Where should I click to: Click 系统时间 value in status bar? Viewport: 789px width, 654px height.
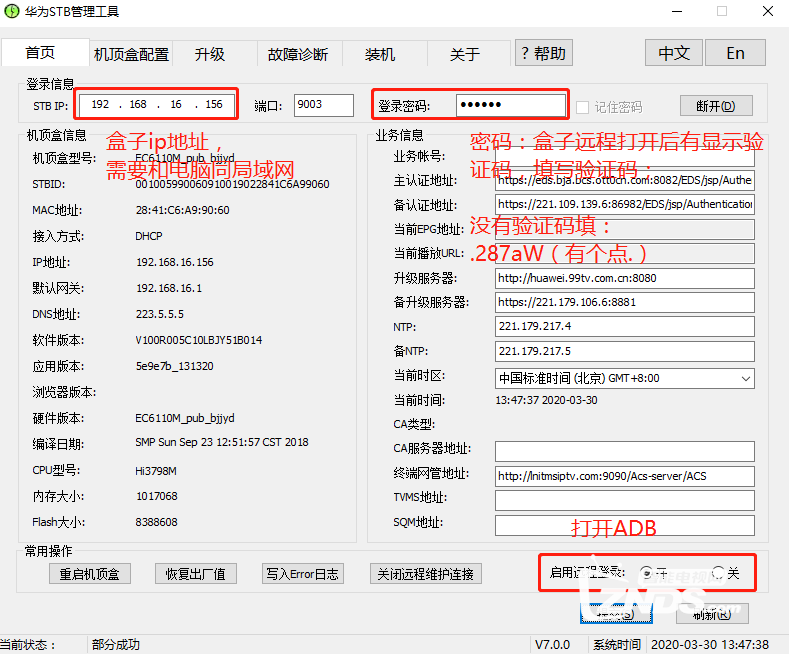pyautogui.click(x=710, y=644)
